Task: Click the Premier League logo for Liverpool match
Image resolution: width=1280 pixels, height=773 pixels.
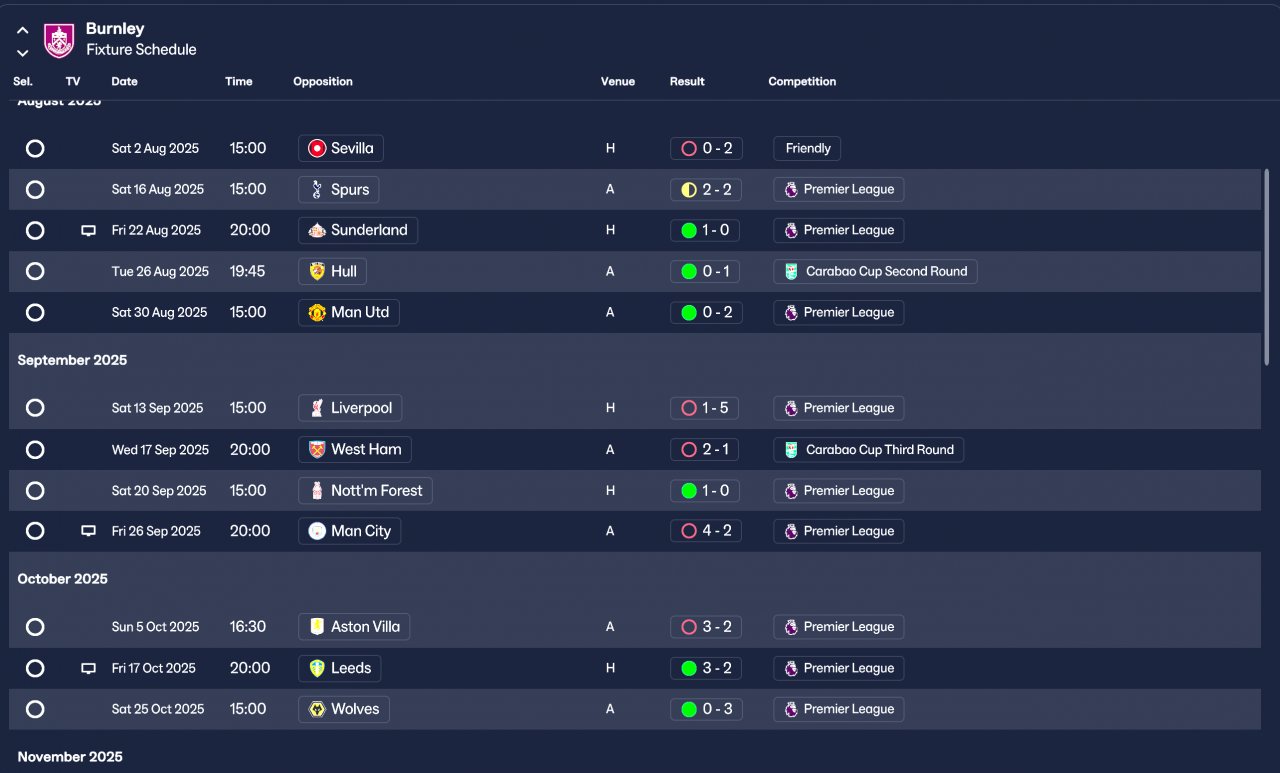Action: pos(791,409)
